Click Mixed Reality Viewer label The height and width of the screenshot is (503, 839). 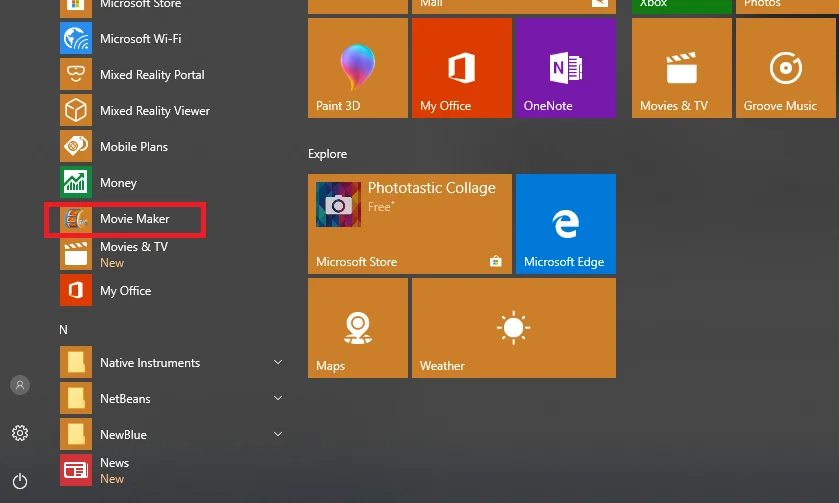155,111
